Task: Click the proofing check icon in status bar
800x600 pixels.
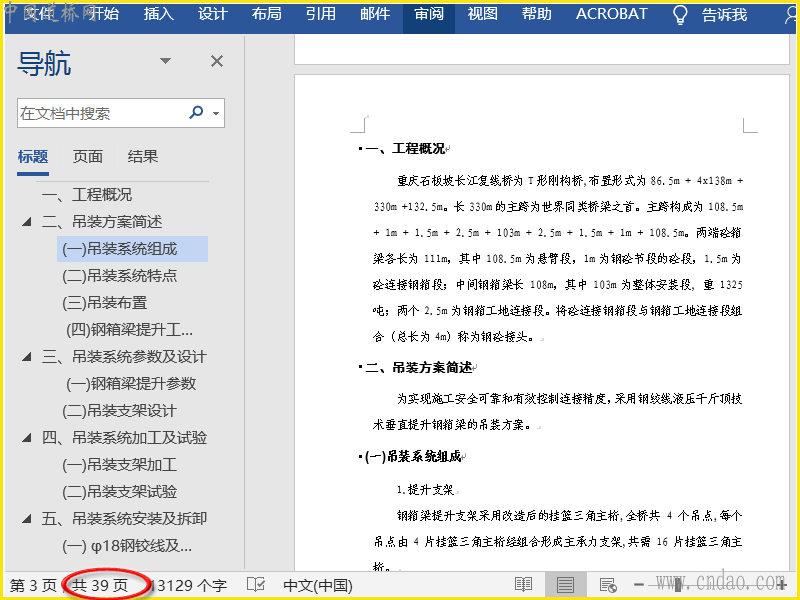Action: click(256, 585)
